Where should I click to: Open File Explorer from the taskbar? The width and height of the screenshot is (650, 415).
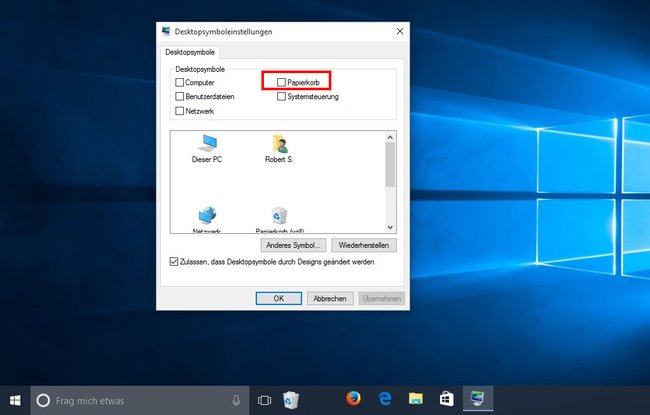tap(416, 399)
